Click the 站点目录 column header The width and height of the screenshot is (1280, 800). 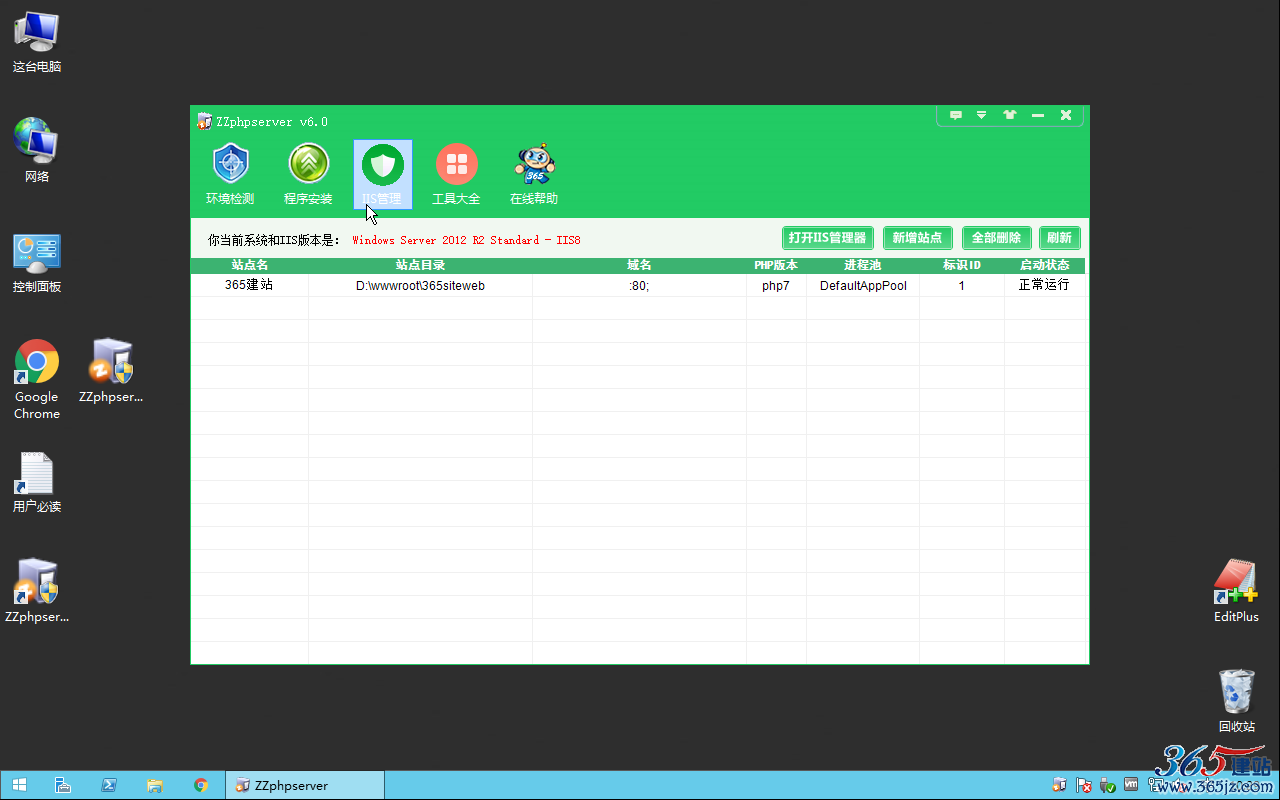[420, 265]
